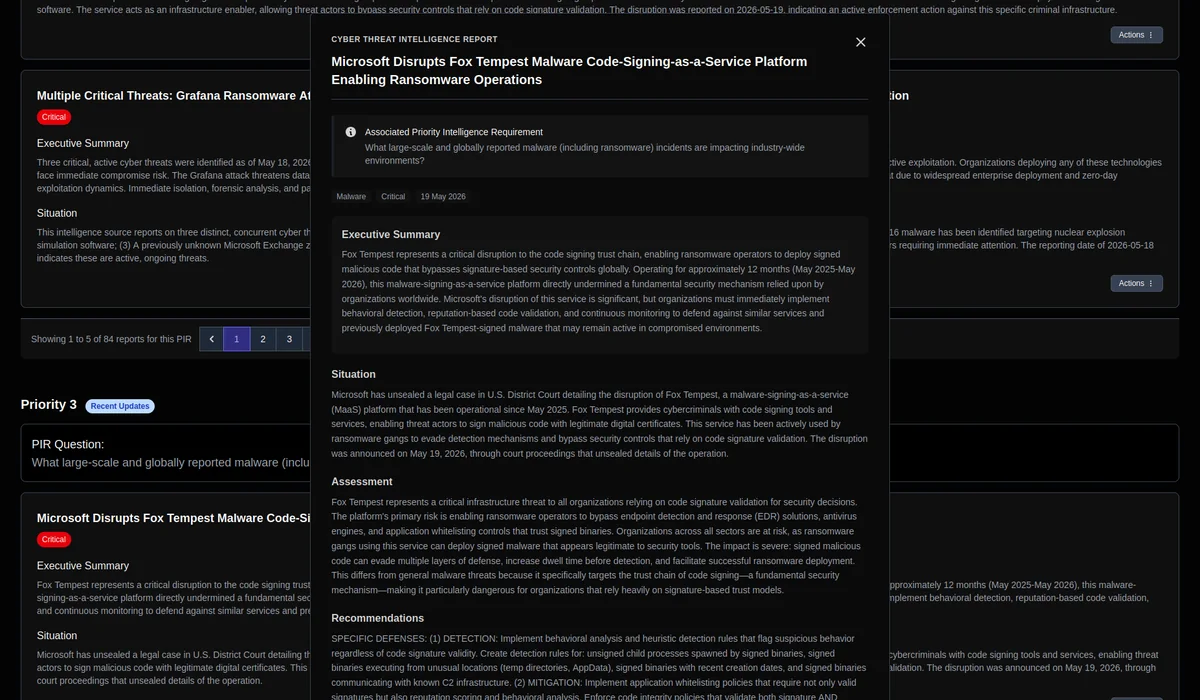Click the Recommendations heading in the dialog
The height and width of the screenshot is (700, 1200).
coord(378,618)
